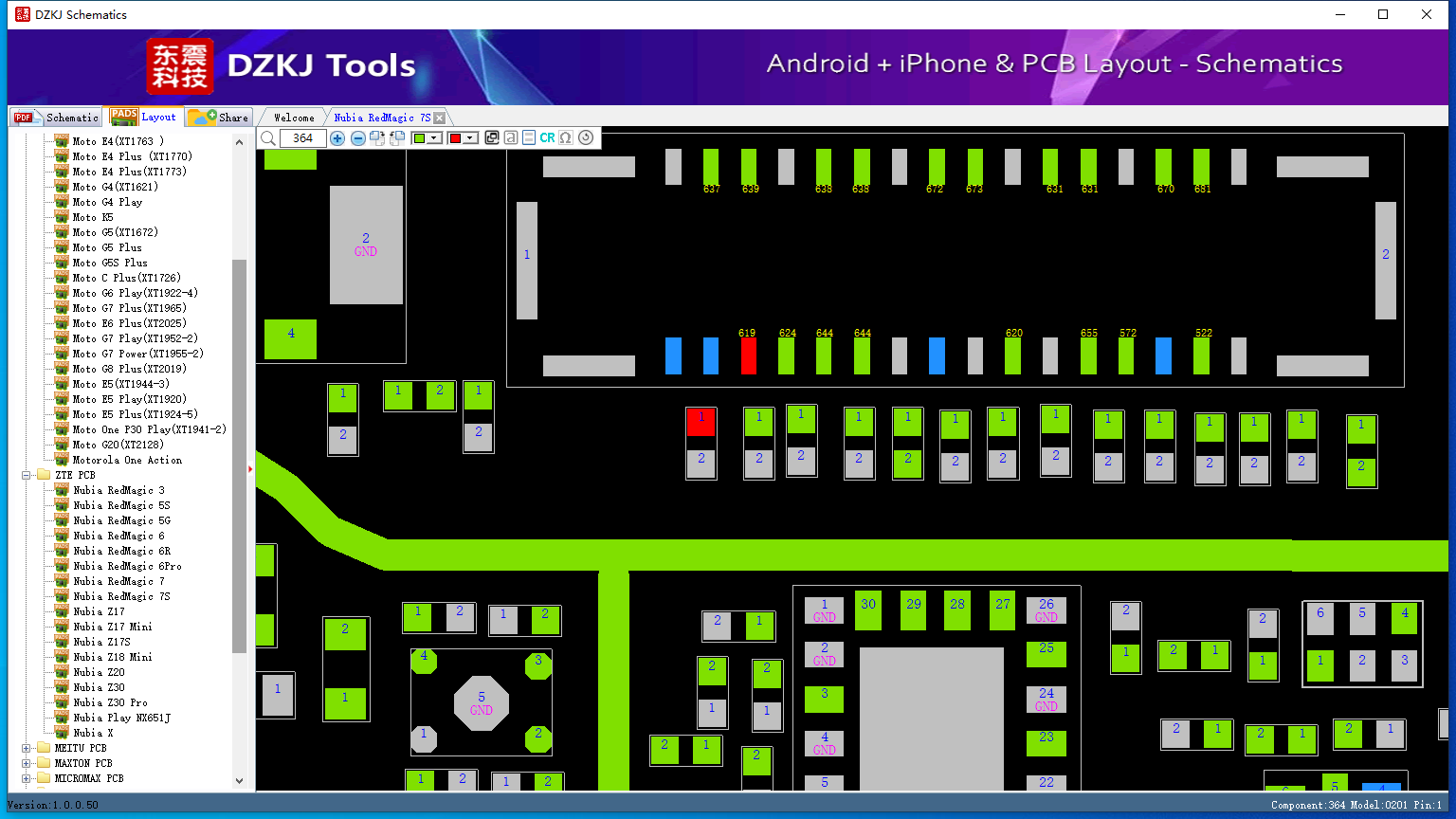
Task: Click the green connector pad labeled 681
Action: coord(1201,166)
